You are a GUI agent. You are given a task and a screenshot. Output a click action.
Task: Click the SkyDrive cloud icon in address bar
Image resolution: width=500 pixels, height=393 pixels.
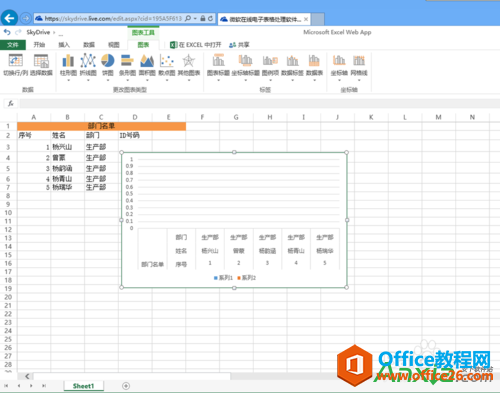click(39, 18)
